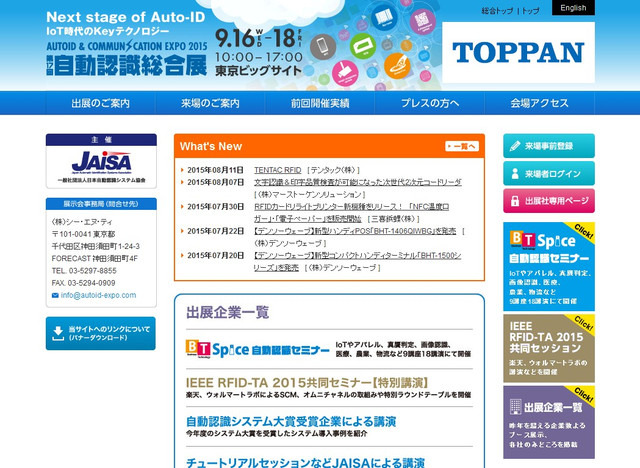Open the プレスの方へ menu item

(x=430, y=103)
